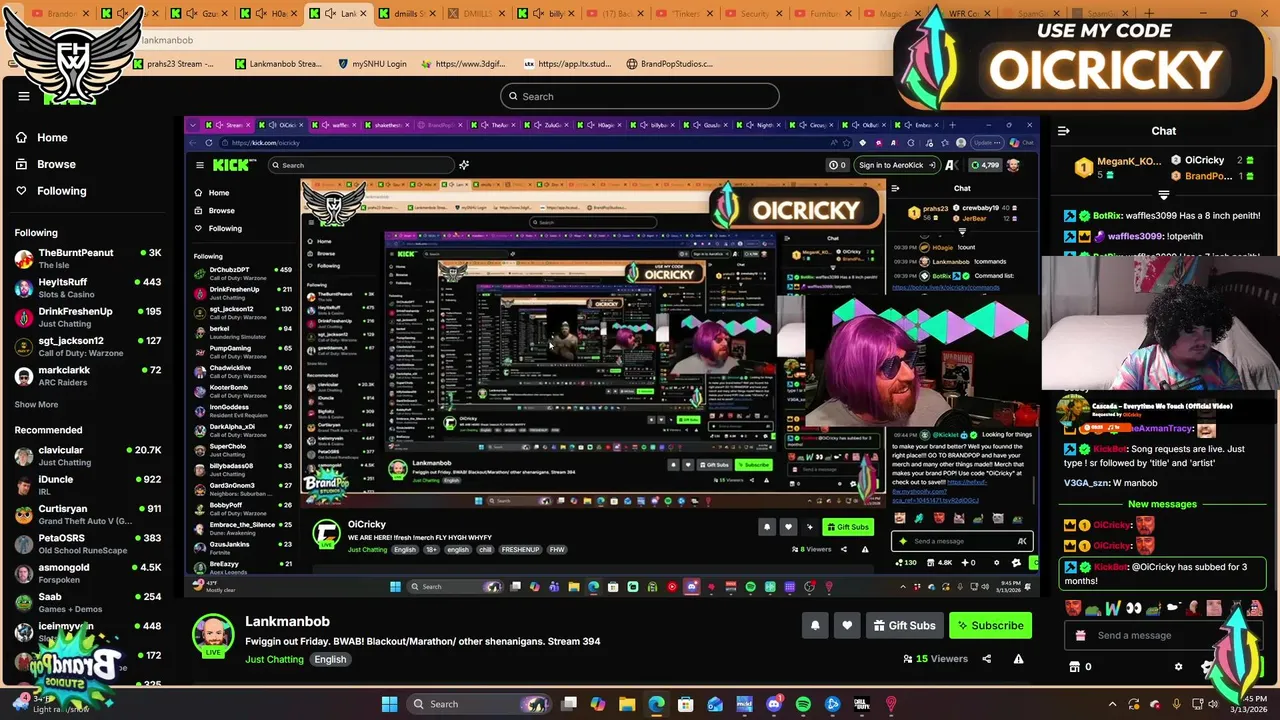Open Home in the outer Kick sidebar

(42, 138)
